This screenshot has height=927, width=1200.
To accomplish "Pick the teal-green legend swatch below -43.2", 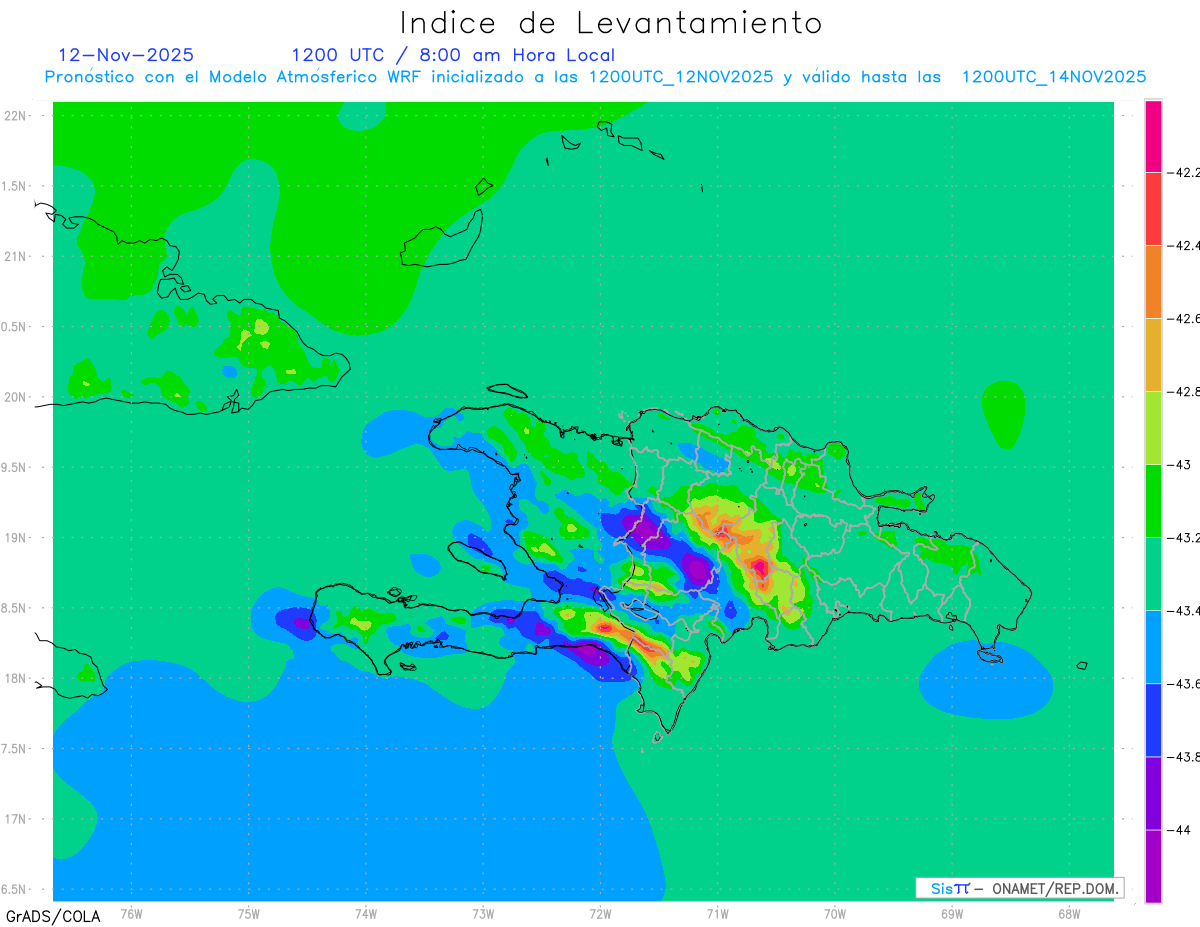I will (1153, 574).
